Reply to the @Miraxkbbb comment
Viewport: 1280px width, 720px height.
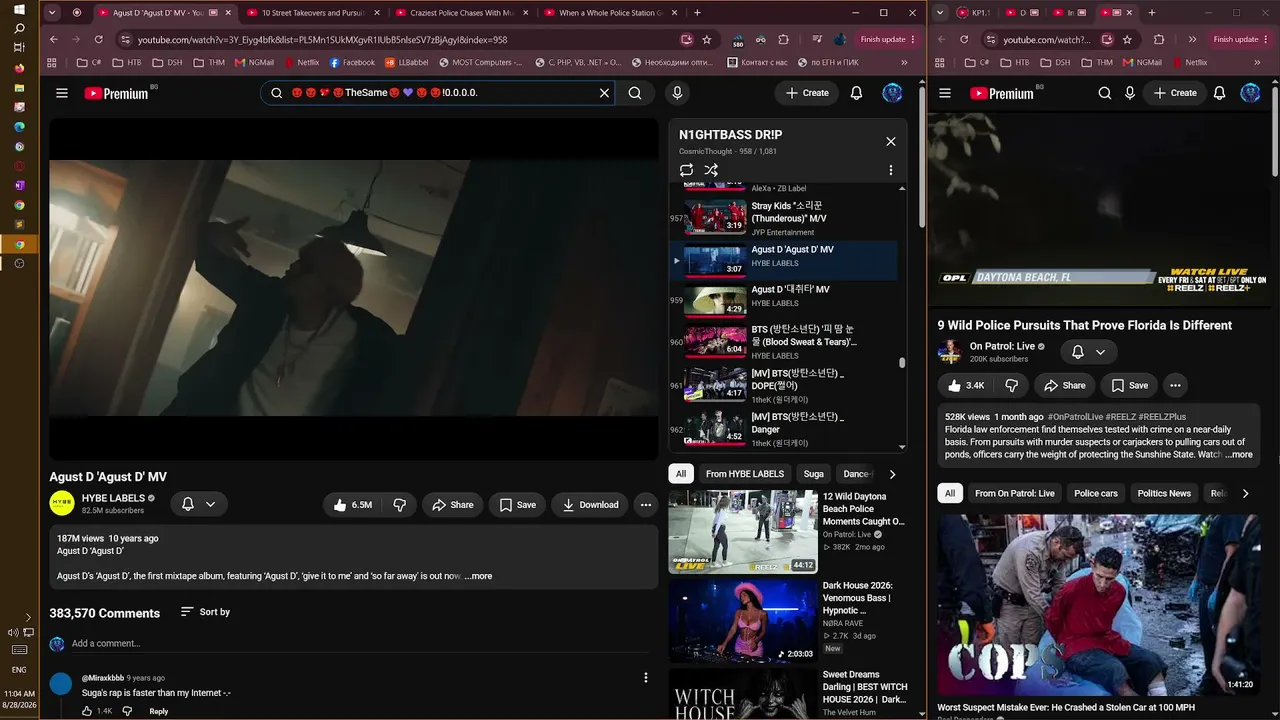point(158,711)
